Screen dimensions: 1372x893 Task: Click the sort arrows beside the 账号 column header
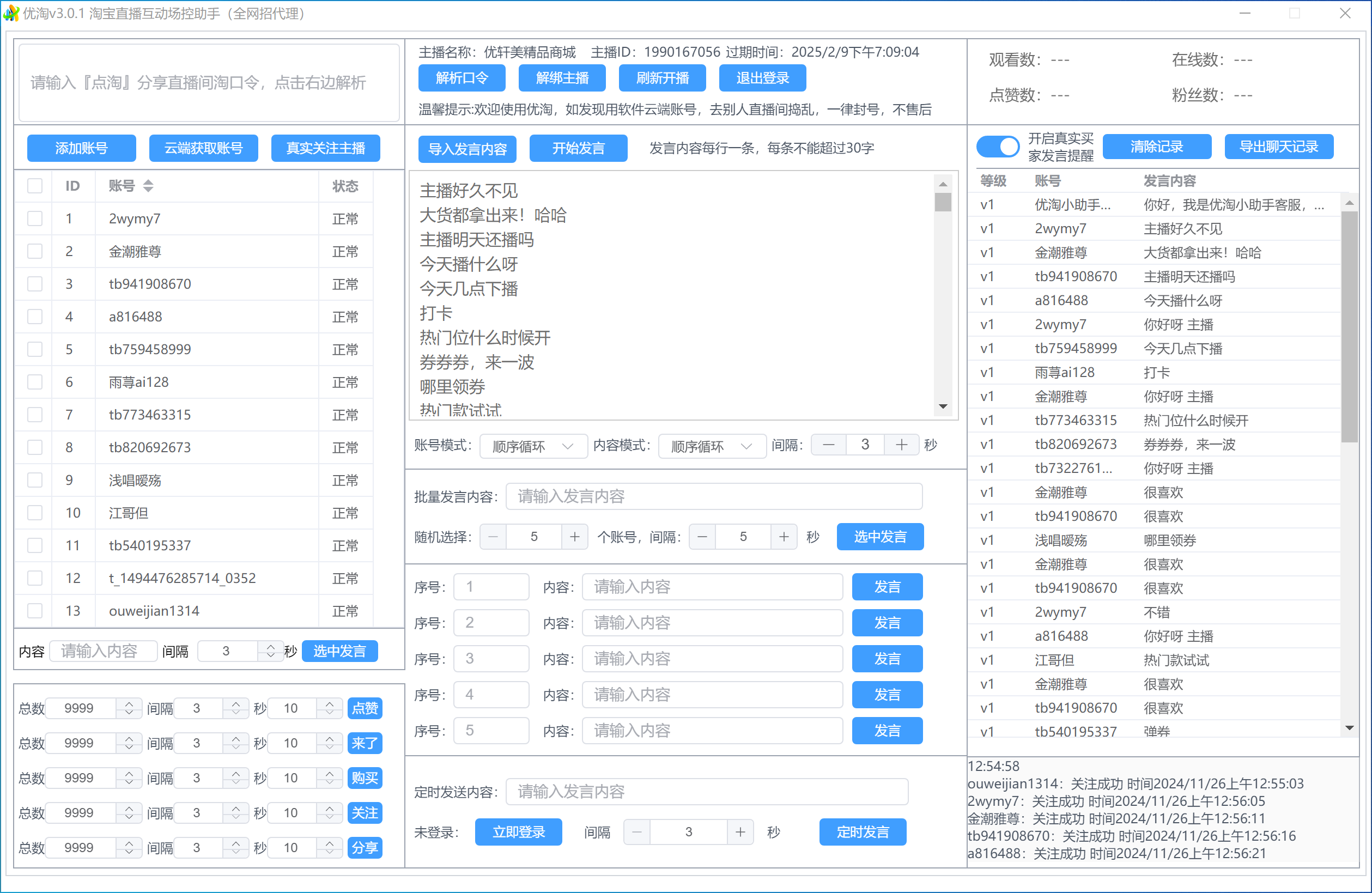coord(148,186)
